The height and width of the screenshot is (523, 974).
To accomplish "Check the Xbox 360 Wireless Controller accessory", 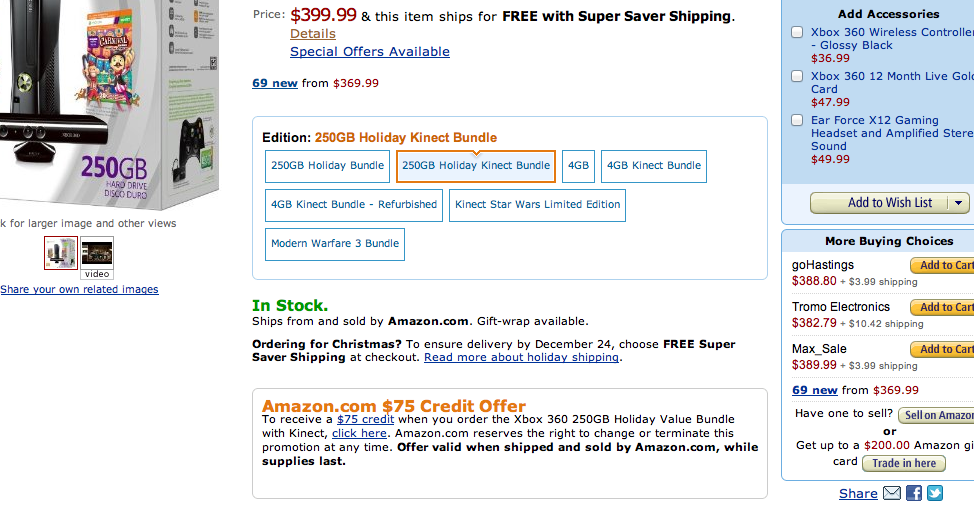I will point(797,33).
